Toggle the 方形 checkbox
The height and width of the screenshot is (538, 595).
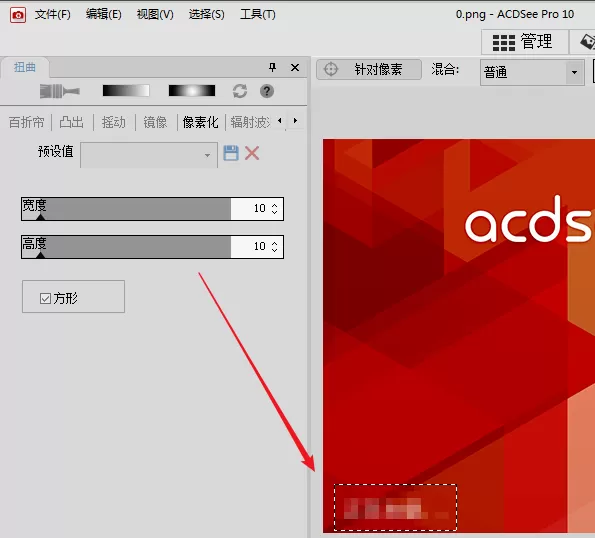pos(45,298)
